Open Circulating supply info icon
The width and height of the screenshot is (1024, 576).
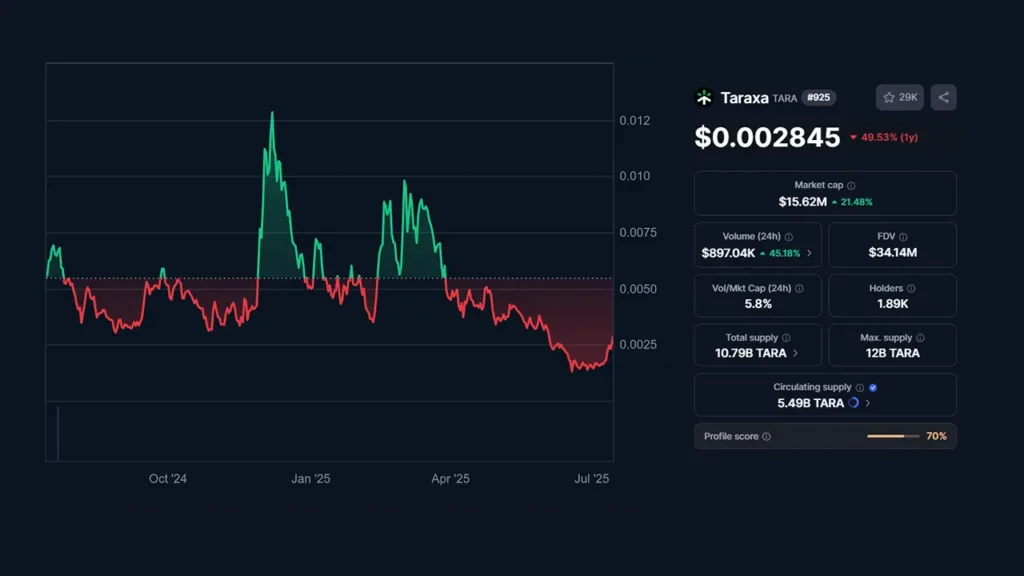(x=859, y=387)
